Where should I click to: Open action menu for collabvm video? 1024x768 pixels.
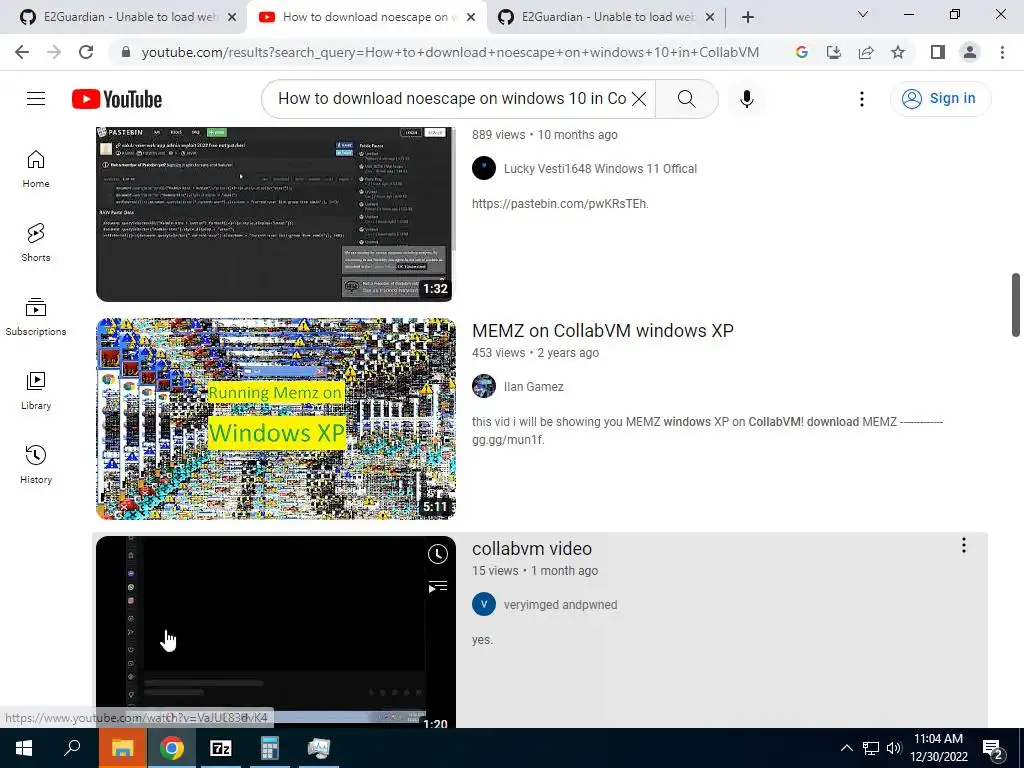964,545
